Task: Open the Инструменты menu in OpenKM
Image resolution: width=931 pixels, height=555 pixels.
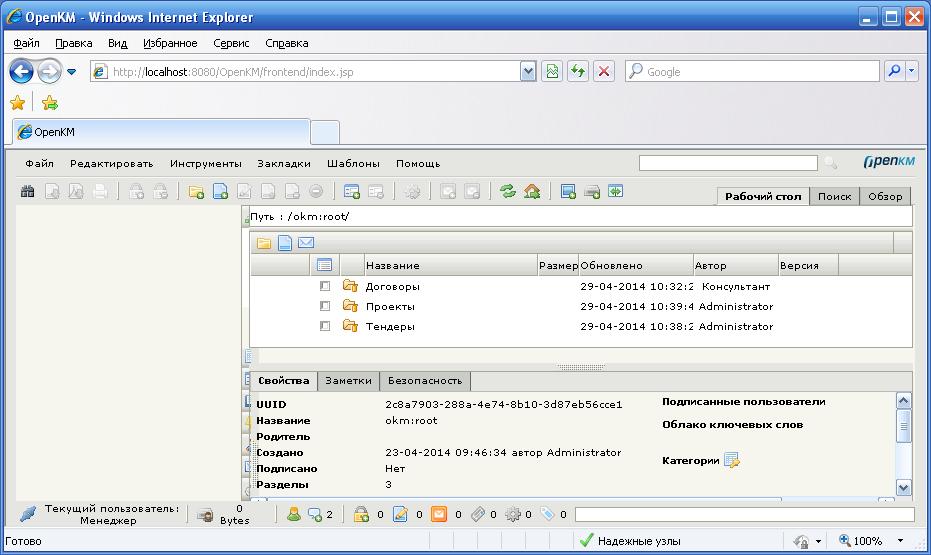Action: [205, 164]
